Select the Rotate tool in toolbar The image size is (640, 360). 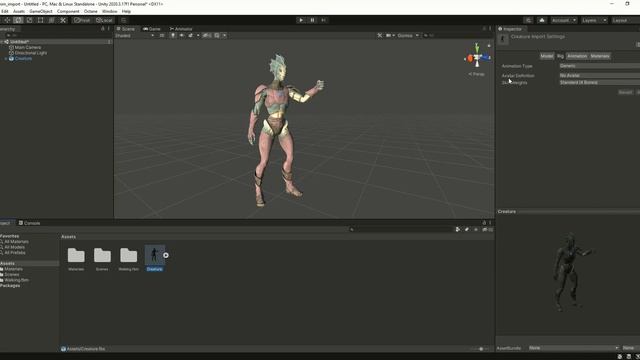18,20
